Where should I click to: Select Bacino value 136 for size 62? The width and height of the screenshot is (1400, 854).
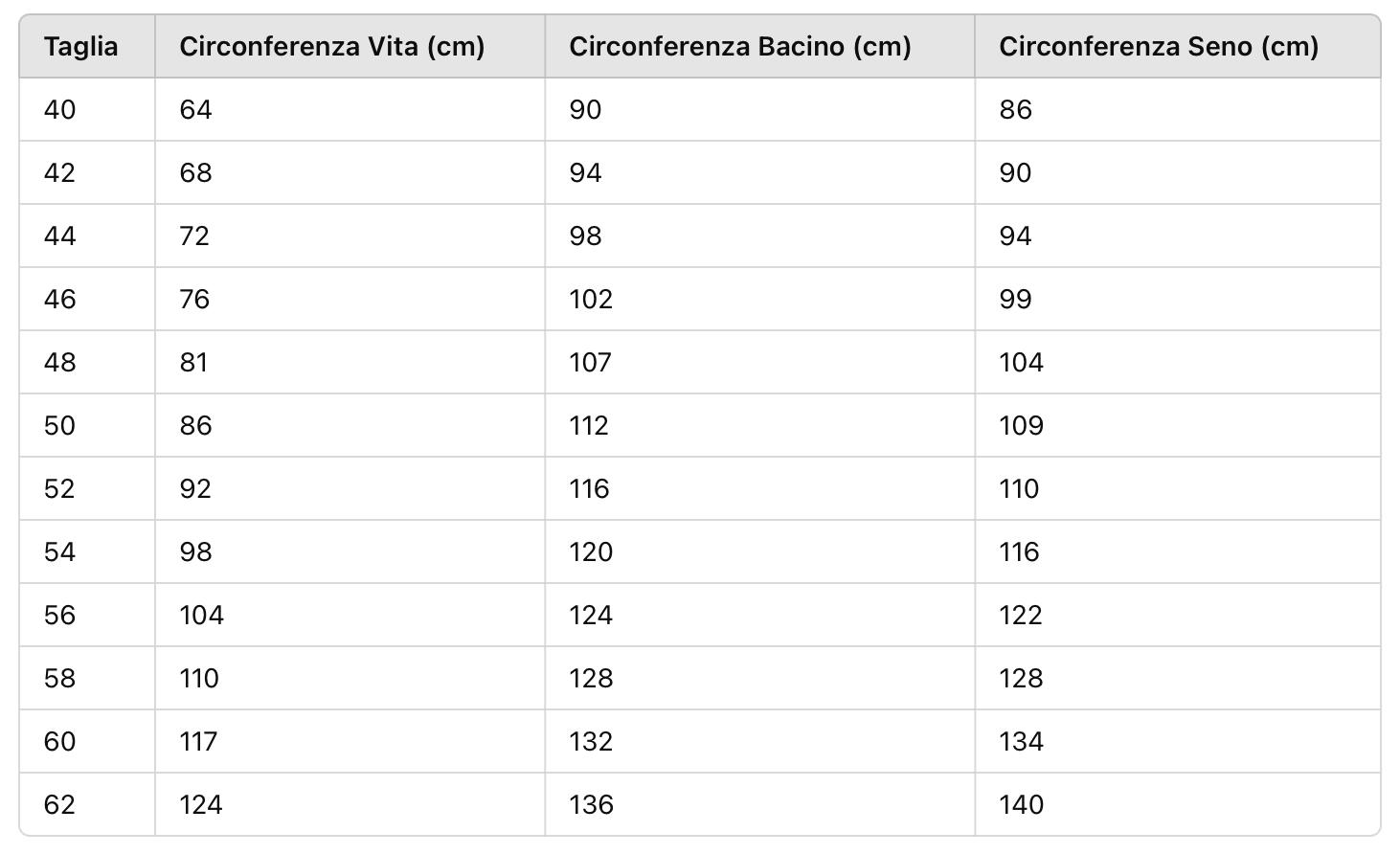[590, 804]
